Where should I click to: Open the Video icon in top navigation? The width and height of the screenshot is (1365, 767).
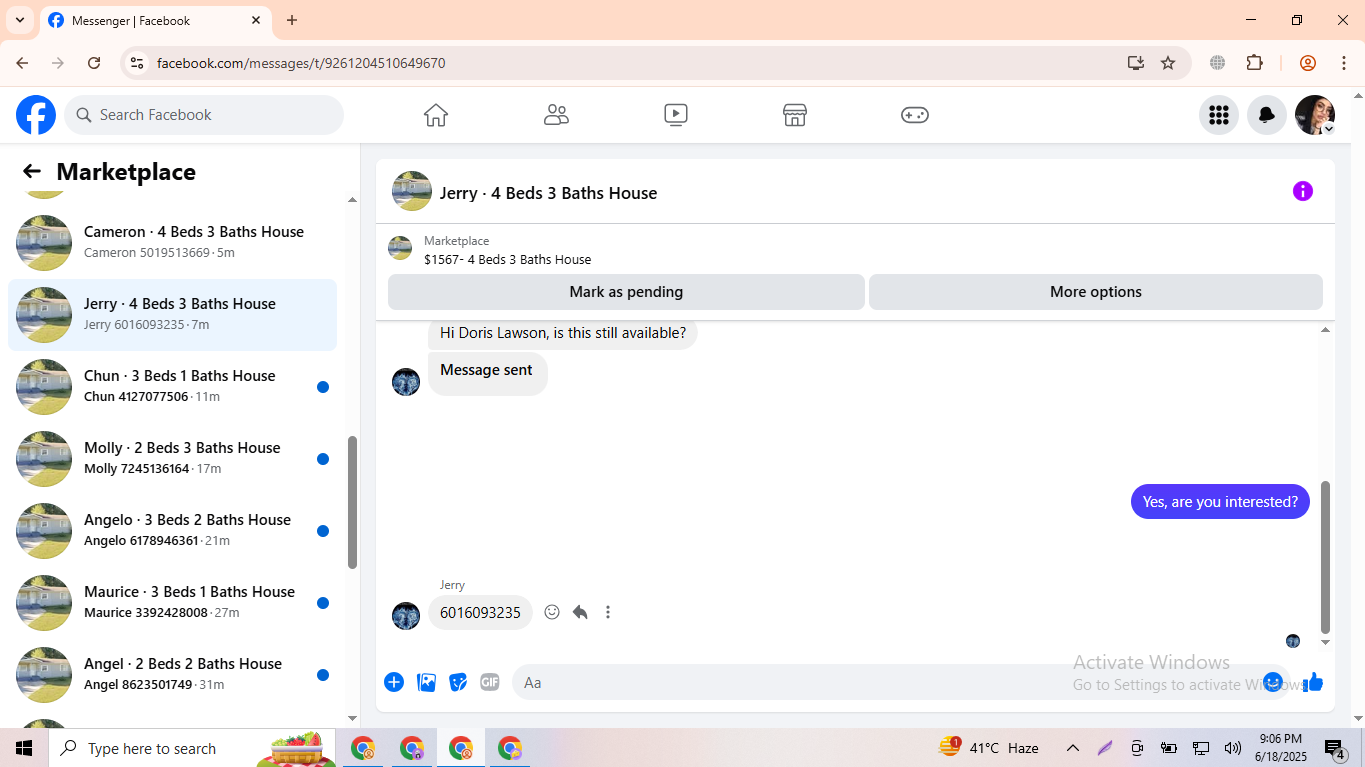click(x=676, y=115)
